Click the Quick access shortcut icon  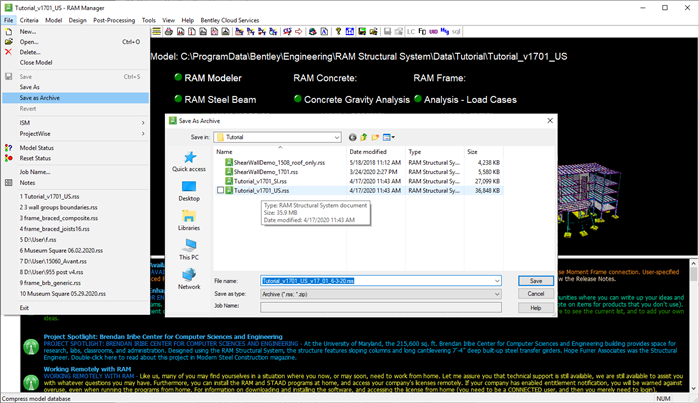tap(189, 160)
